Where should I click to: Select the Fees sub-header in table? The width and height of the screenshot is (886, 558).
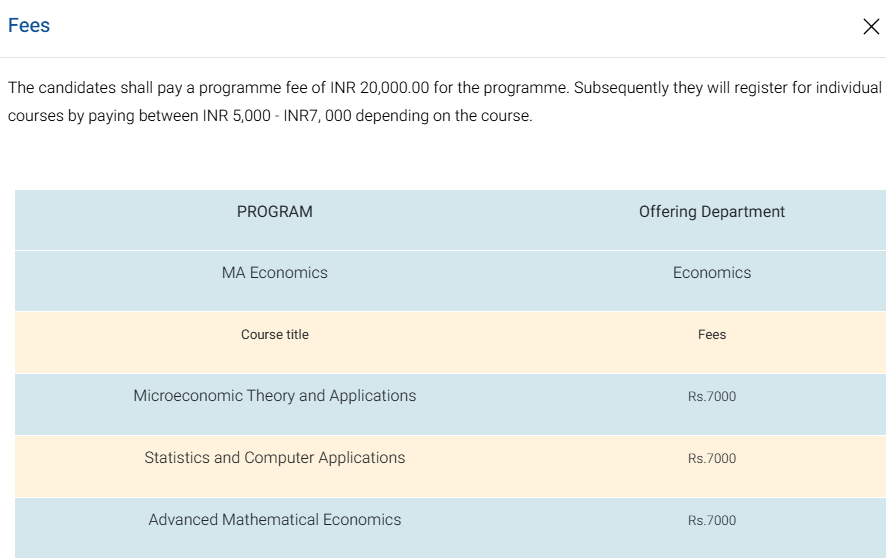[711, 335]
